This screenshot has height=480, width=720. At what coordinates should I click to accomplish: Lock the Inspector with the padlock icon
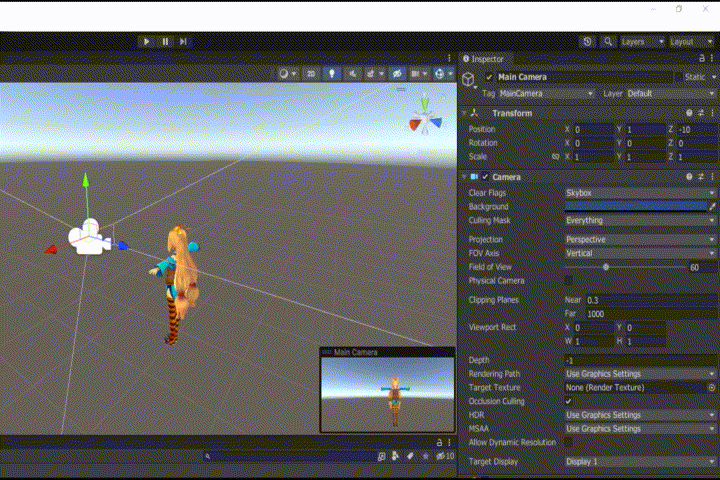[x=702, y=58]
